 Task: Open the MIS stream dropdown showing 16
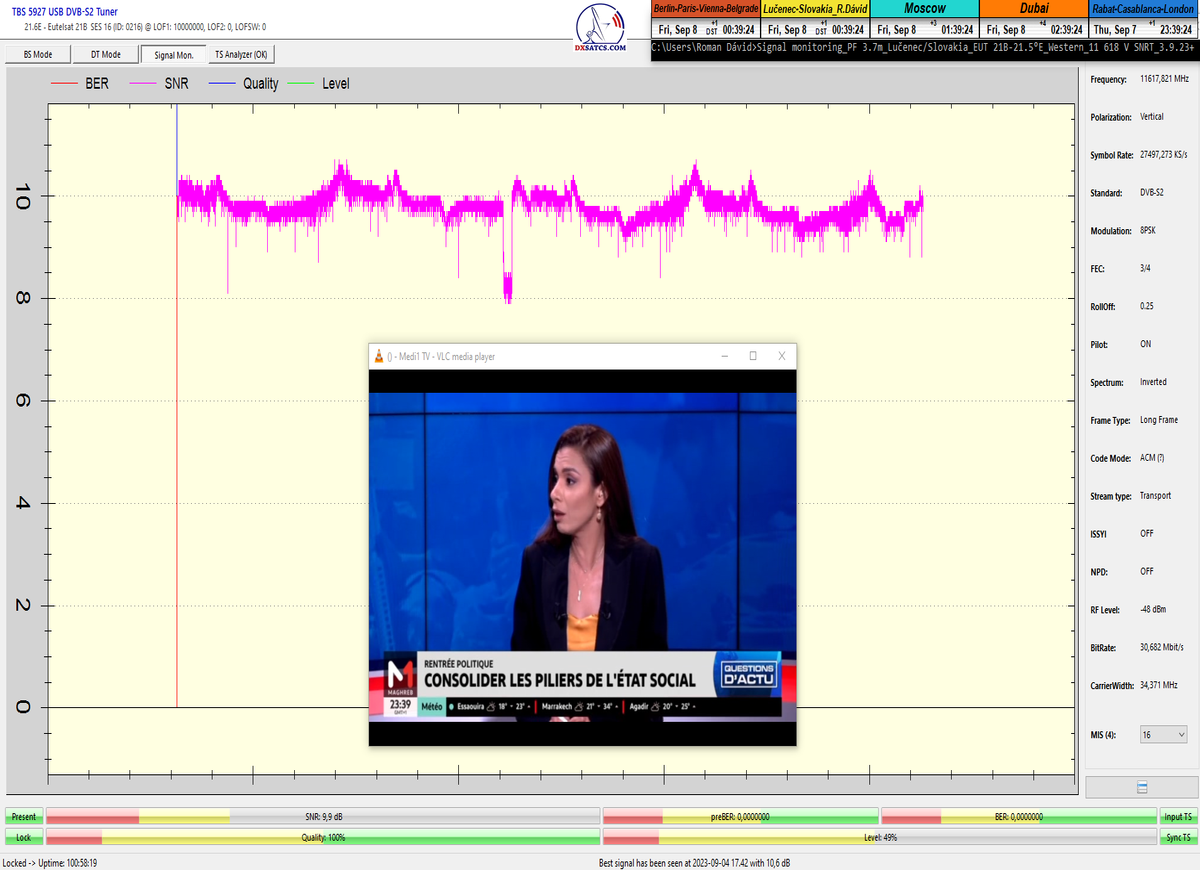click(1163, 735)
